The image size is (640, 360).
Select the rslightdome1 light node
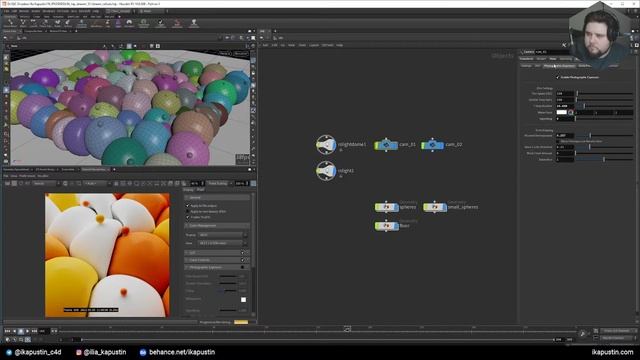(x=326, y=144)
